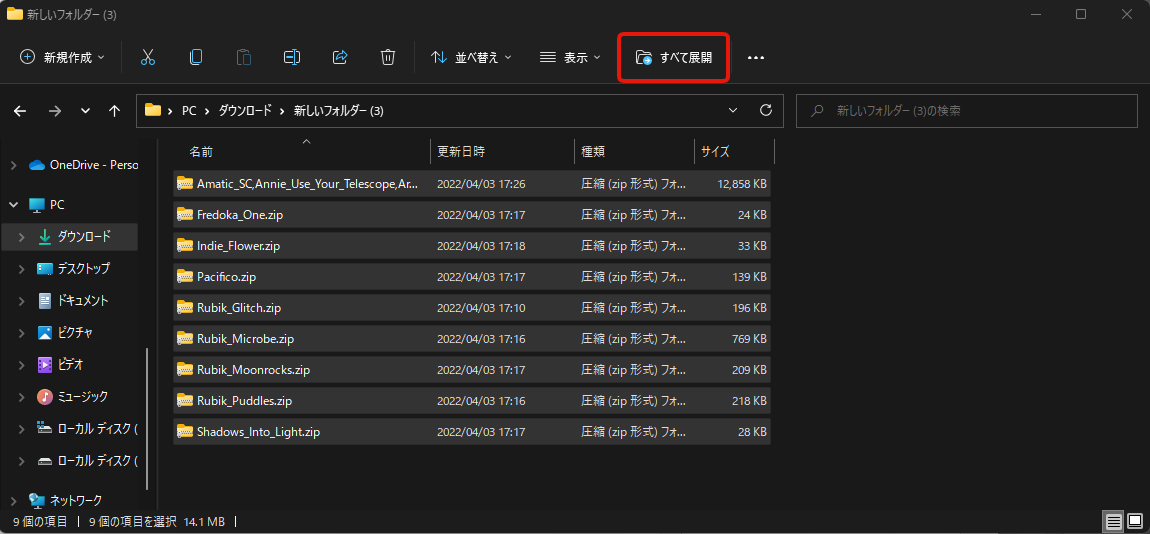Select ピクチャ in the navigation pane

pos(75,332)
